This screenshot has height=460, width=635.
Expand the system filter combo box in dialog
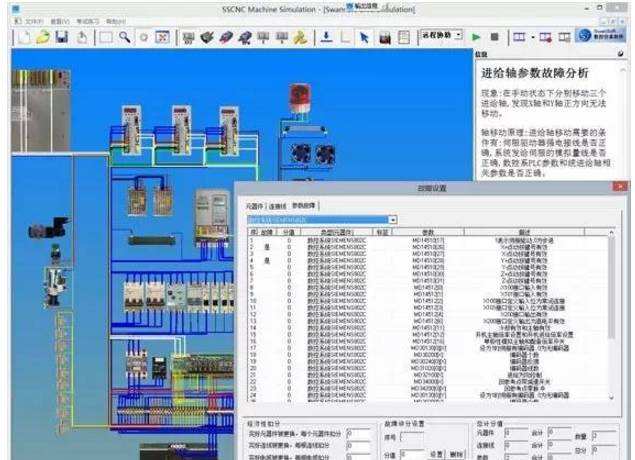point(392,219)
